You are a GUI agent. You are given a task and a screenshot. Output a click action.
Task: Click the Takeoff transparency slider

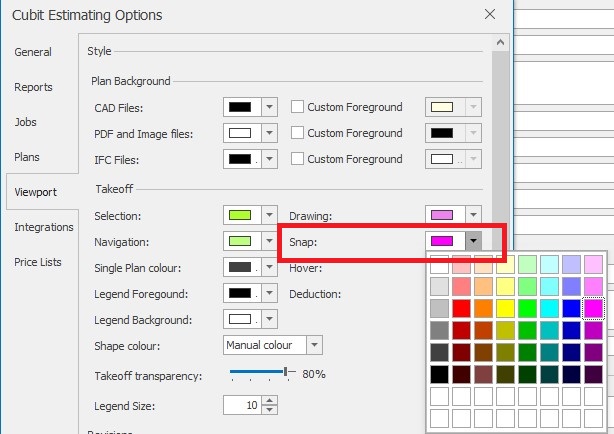click(x=258, y=373)
